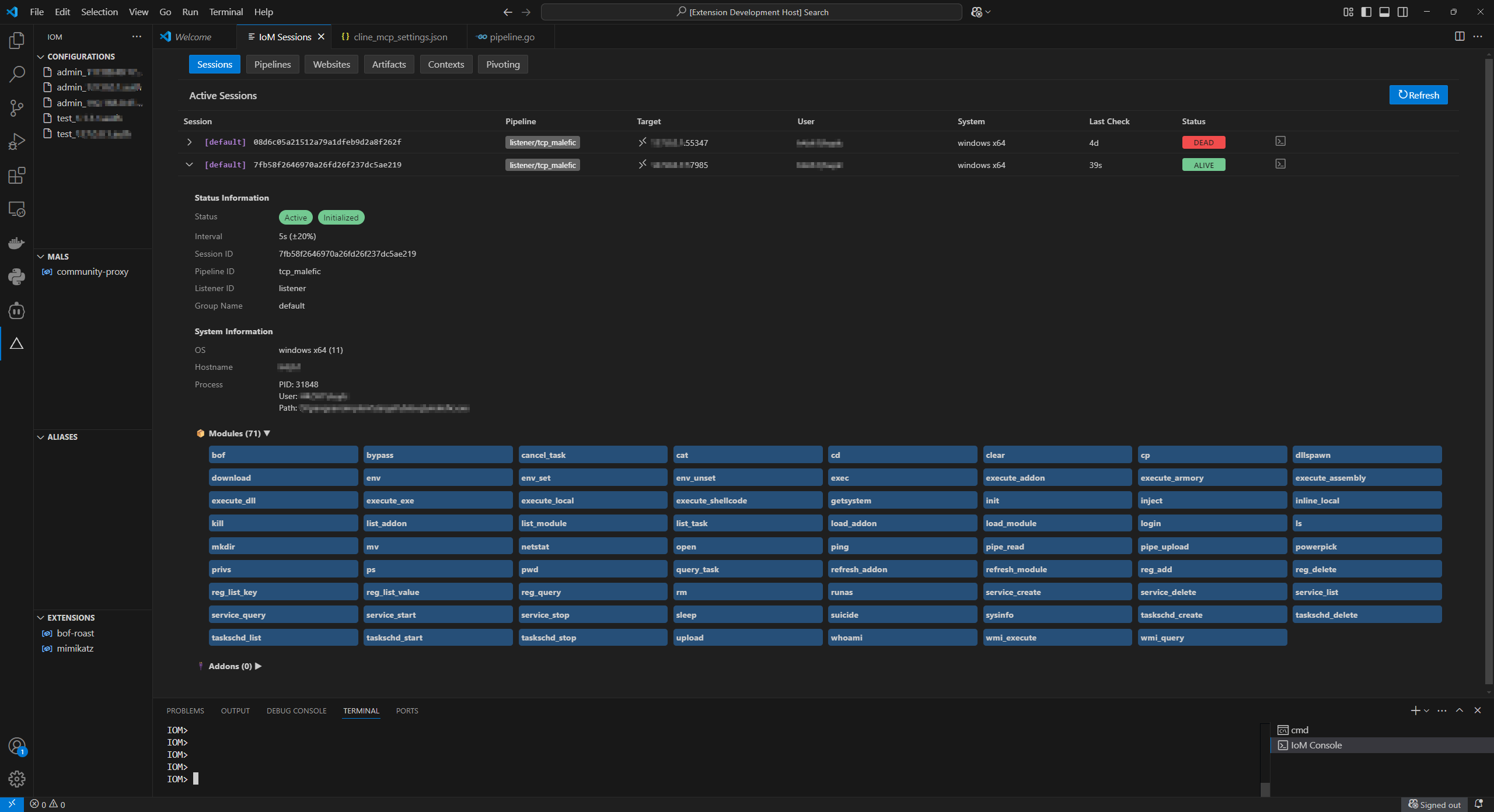
Task: Switch to the Pipelines tab
Action: click(x=272, y=64)
